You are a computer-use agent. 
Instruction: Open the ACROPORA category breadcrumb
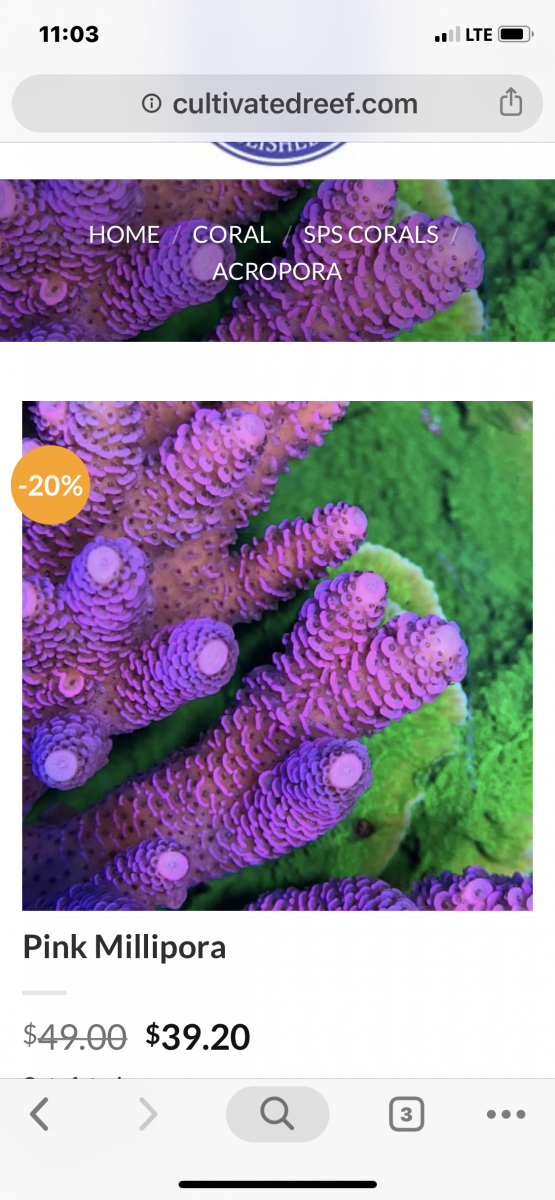pos(277,271)
